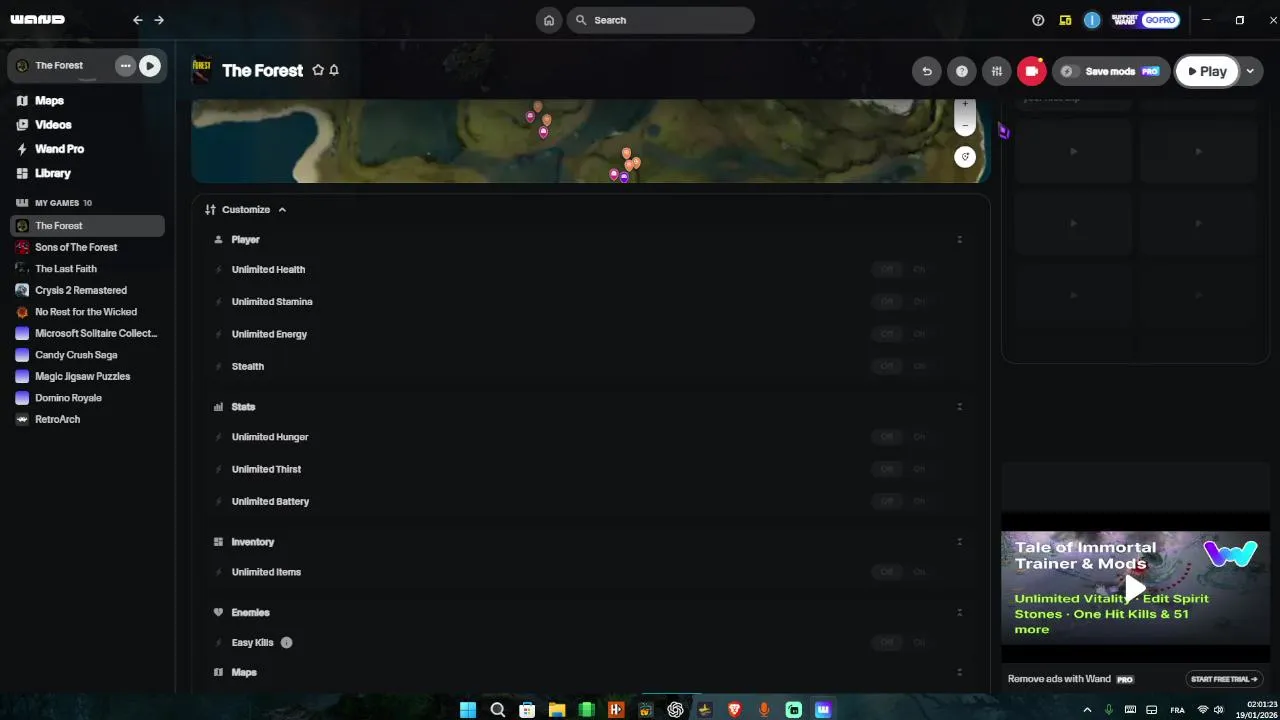The image size is (1280, 720).
Task: Open Windows Start menu
Action: click(x=467, y=710)
